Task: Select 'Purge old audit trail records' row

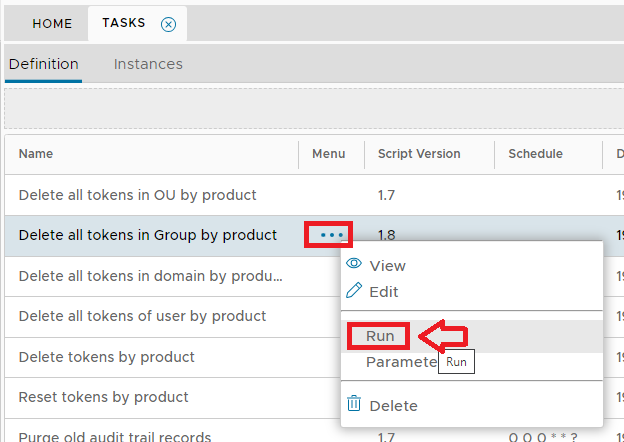Action: pyautogui.click(x=115, y=436)
